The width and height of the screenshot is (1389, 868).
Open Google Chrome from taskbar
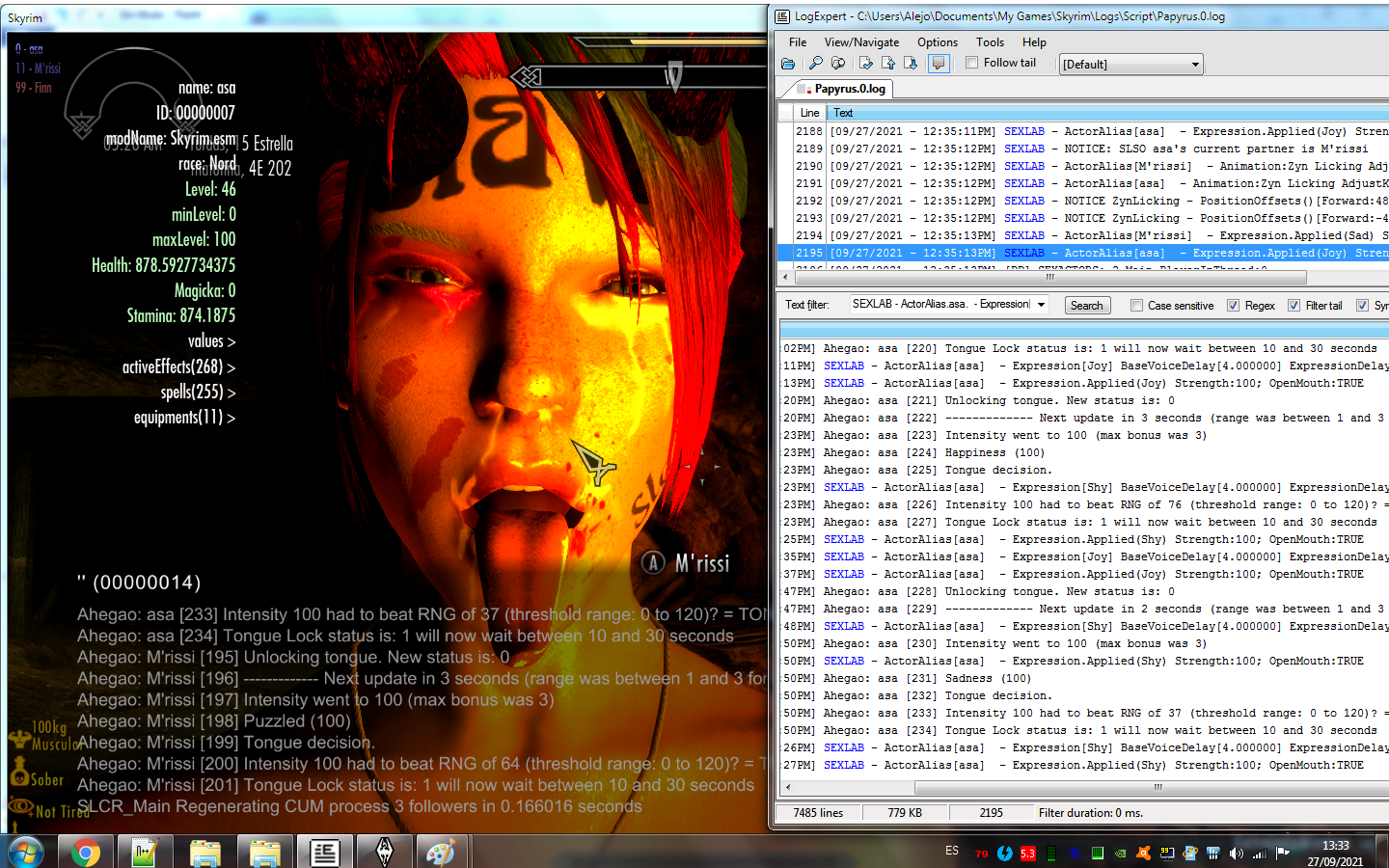[x=85, y=853]
